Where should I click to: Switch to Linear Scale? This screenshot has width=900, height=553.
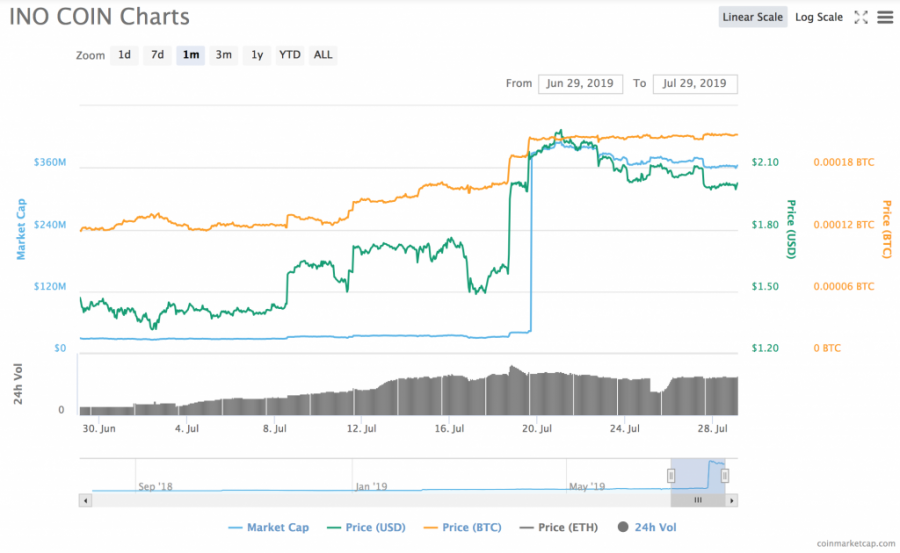(752, 17)
